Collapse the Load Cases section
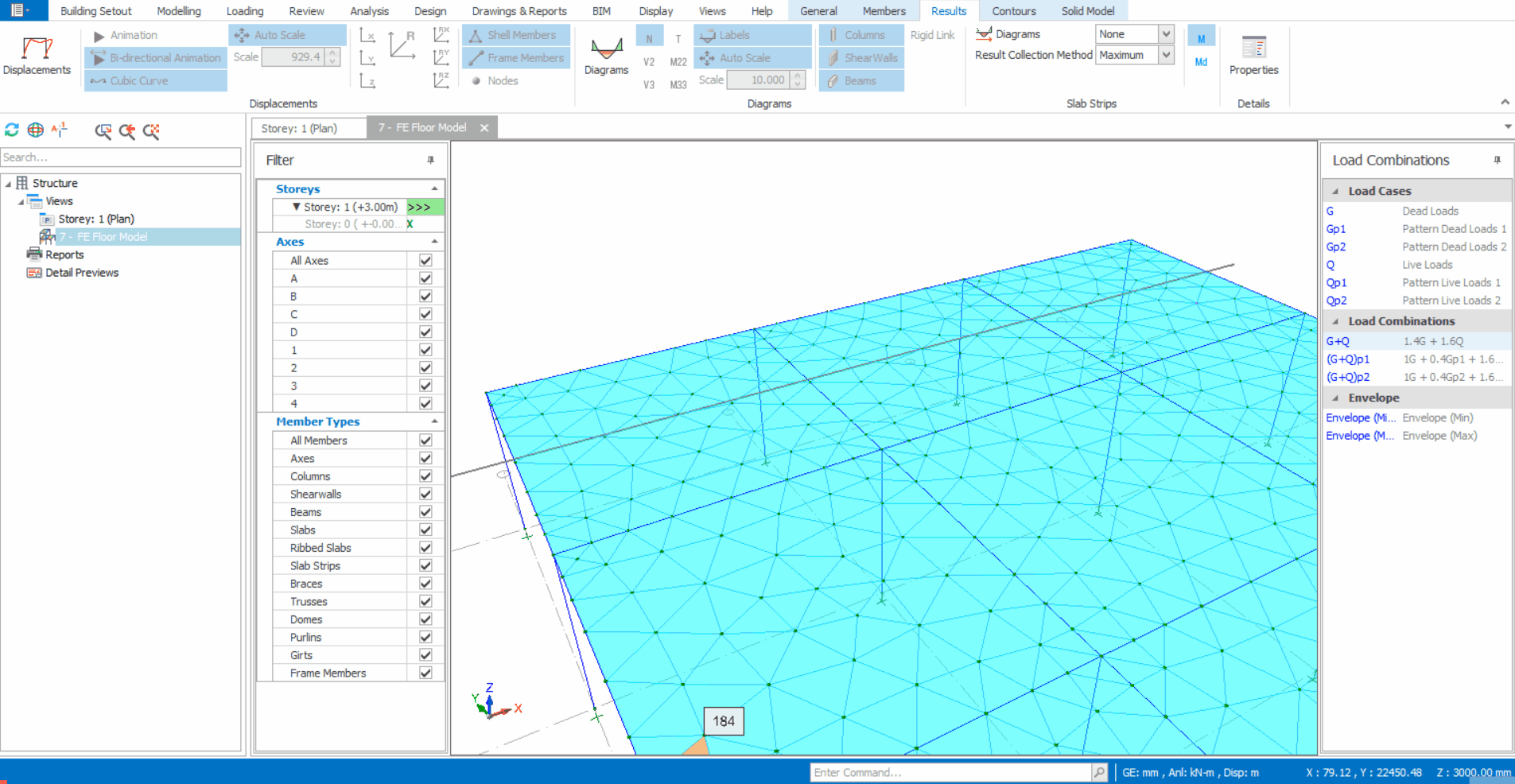Image resolution: width=1515 pixels, height=784 pixels. 1335,192
